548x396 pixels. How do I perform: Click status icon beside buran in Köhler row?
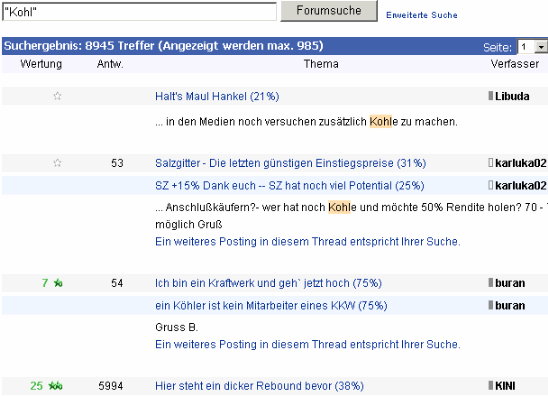coord(491,305)
